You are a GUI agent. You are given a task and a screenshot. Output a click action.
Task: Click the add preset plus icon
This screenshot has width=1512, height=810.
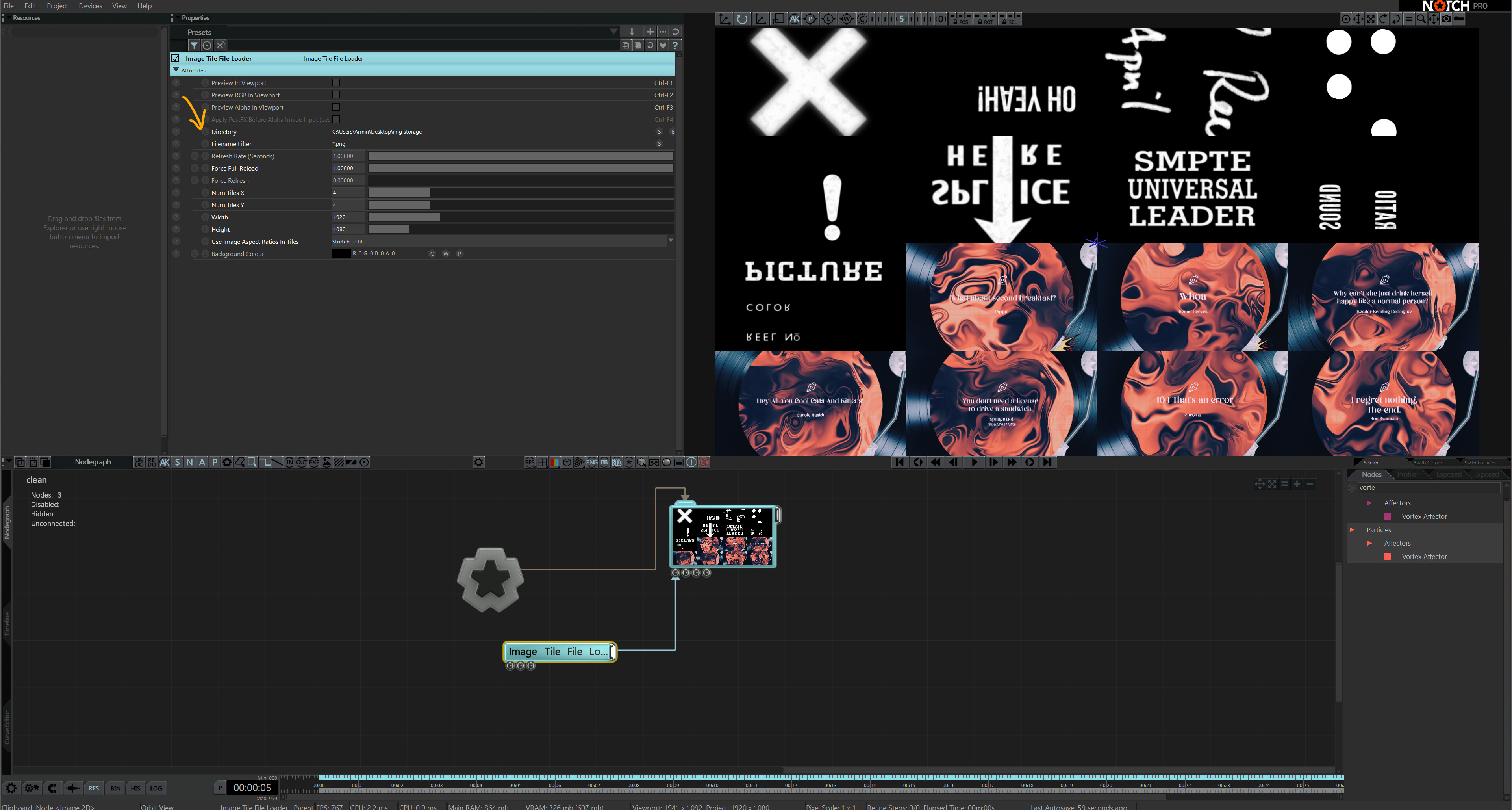pos(650,32)
